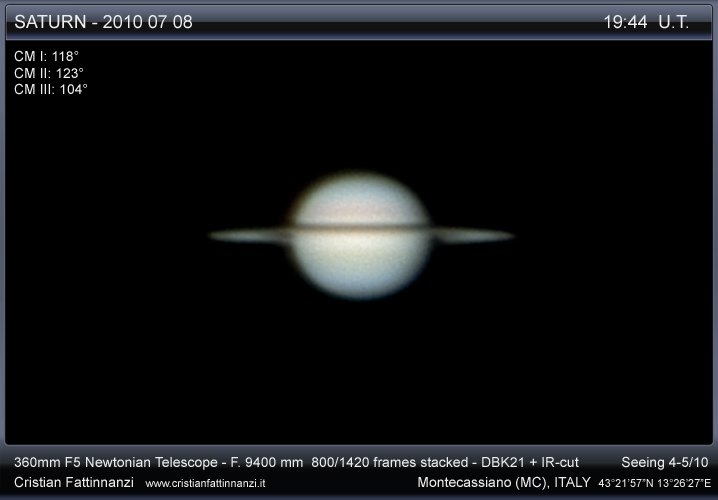The height and width of the screenshot is (500, 718).
Task: Click 'Montecassiano (MC), ITALY' location
Action: [x=504, y=482]
